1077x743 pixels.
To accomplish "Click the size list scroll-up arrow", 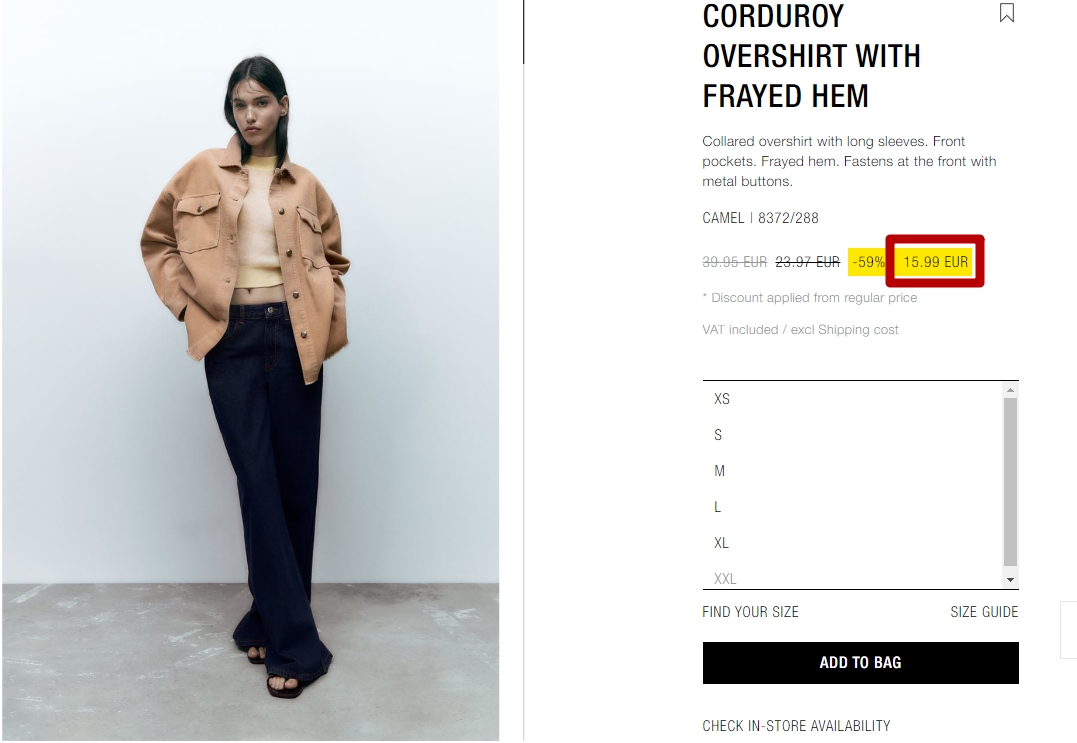I will coord(1010,390).
